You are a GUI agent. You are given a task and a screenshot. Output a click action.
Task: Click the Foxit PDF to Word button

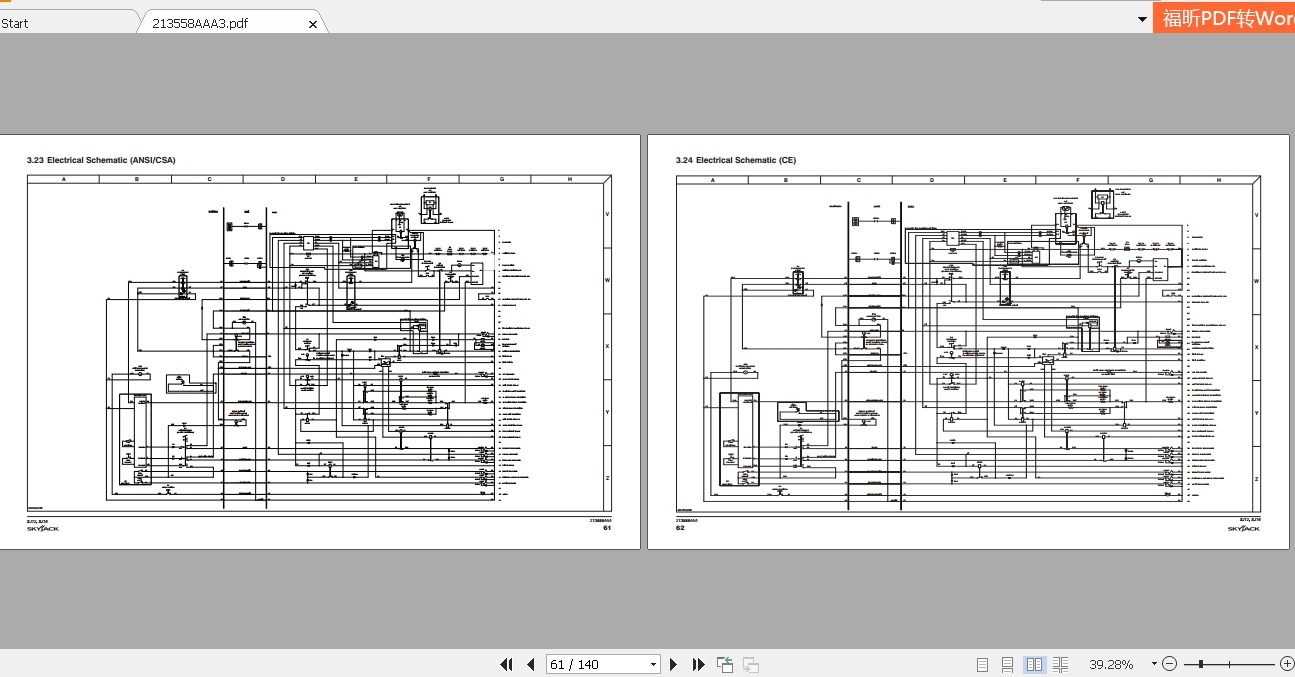(1224, 17)
